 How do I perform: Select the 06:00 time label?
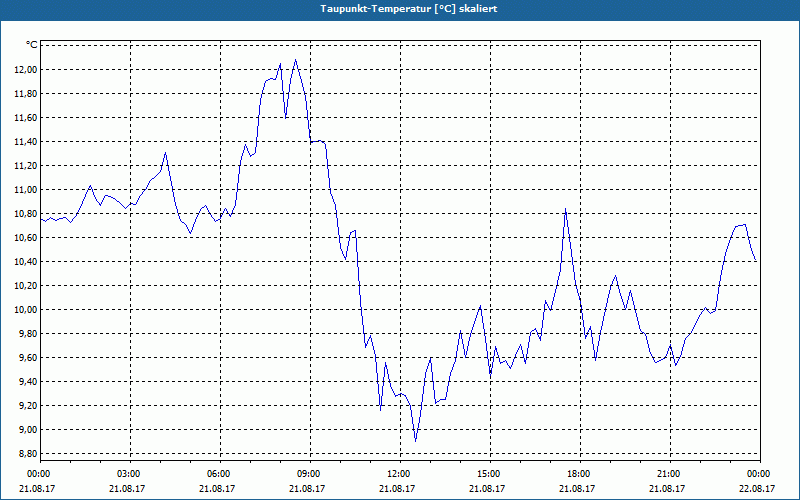coord(220,474)
